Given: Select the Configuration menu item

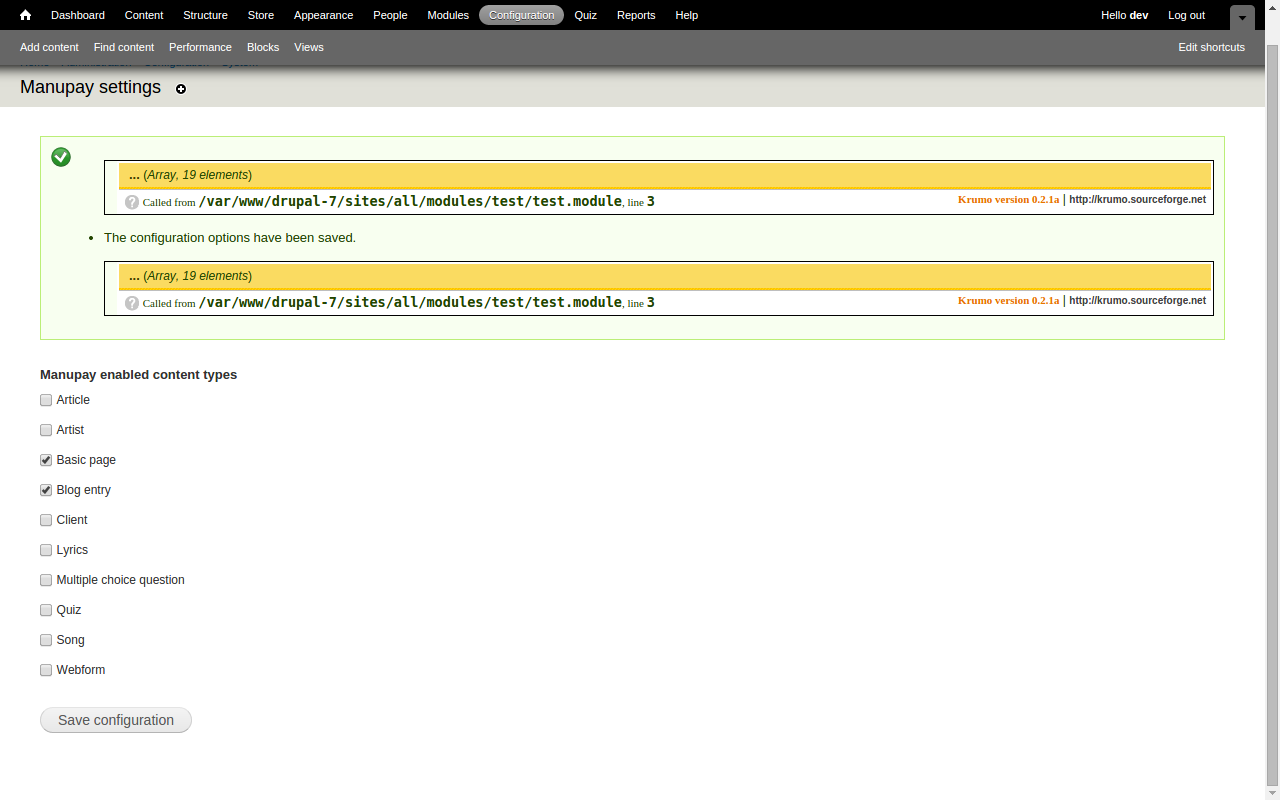Looking at the screenshot, I should pyautogui.click(x=522, y=15).
